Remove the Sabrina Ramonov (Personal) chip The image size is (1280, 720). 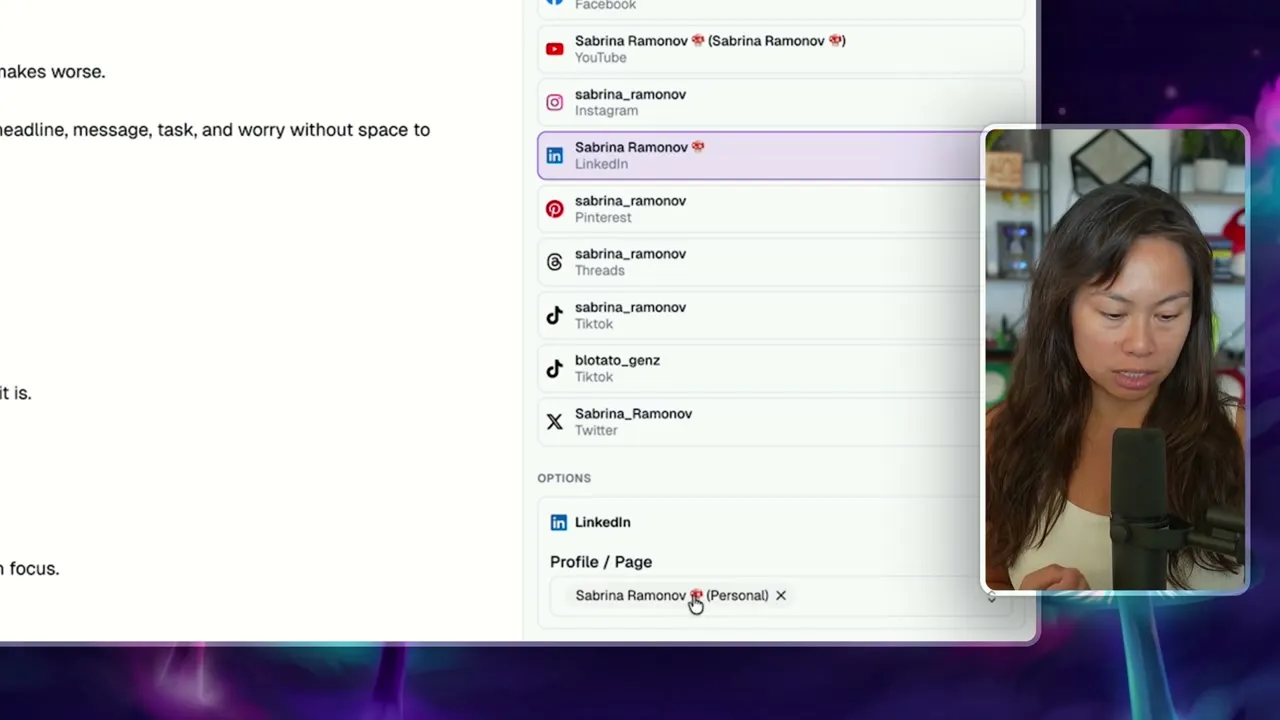[781, 595]
